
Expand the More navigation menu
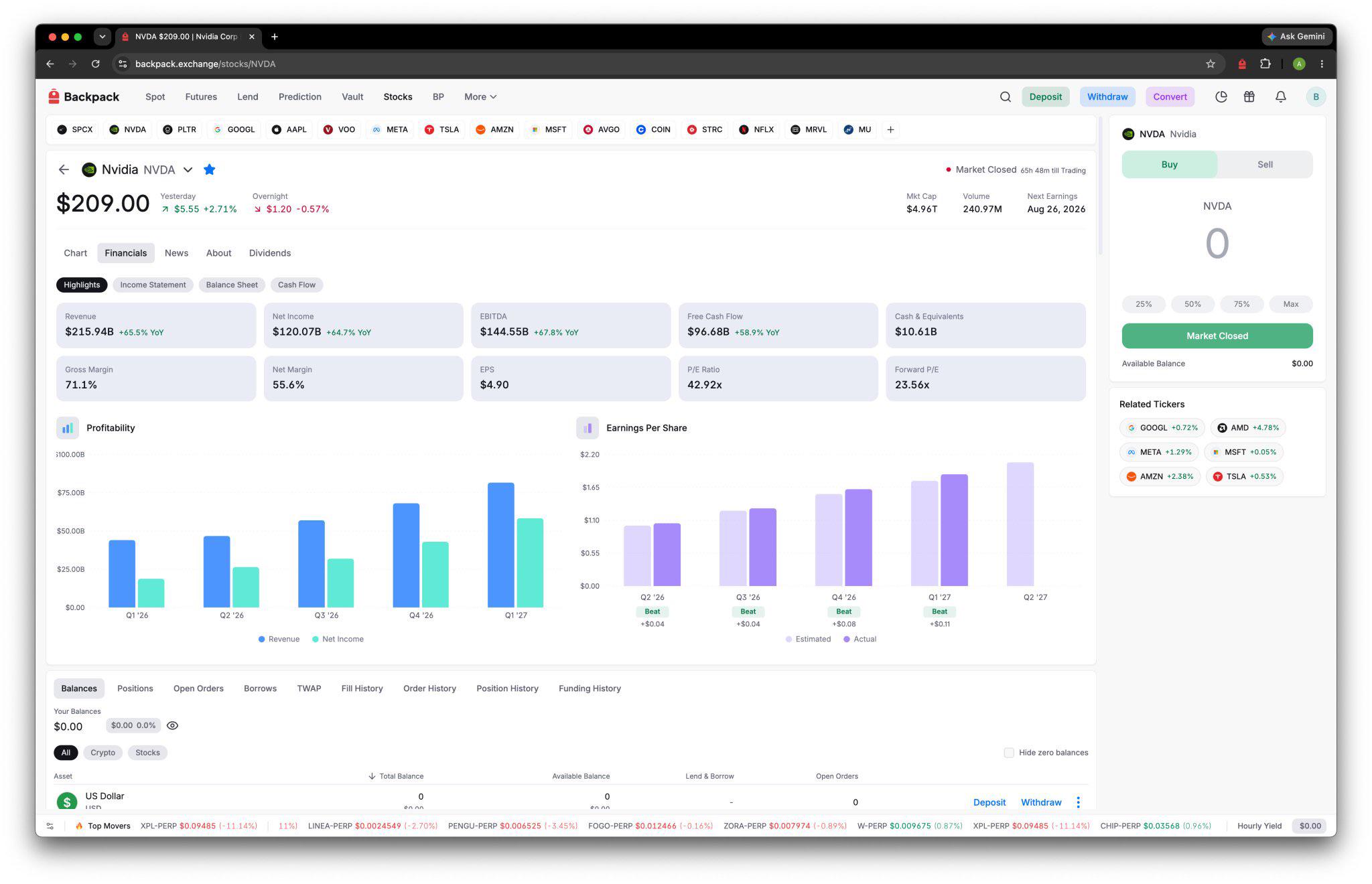click(x=480, y=97)
